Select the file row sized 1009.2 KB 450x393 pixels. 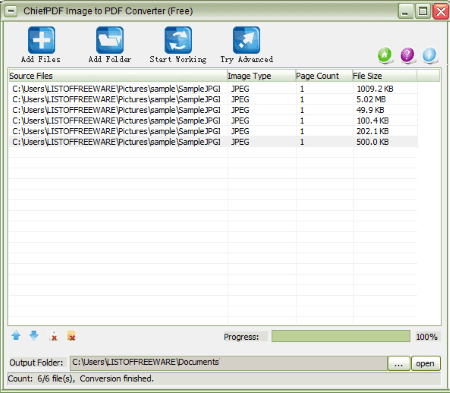[x=213, y=89]
